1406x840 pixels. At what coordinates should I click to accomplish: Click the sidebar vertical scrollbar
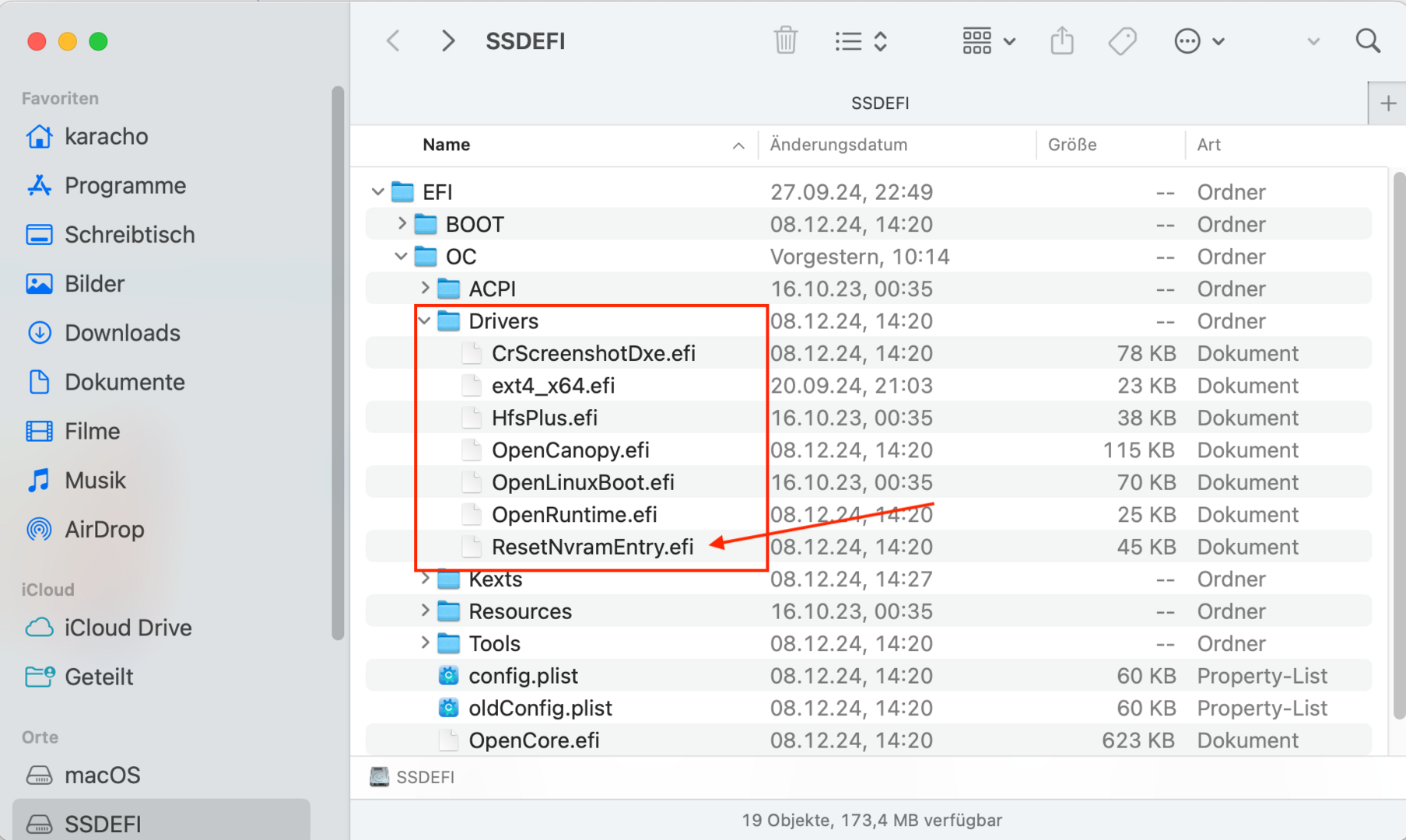click(338, 363)
